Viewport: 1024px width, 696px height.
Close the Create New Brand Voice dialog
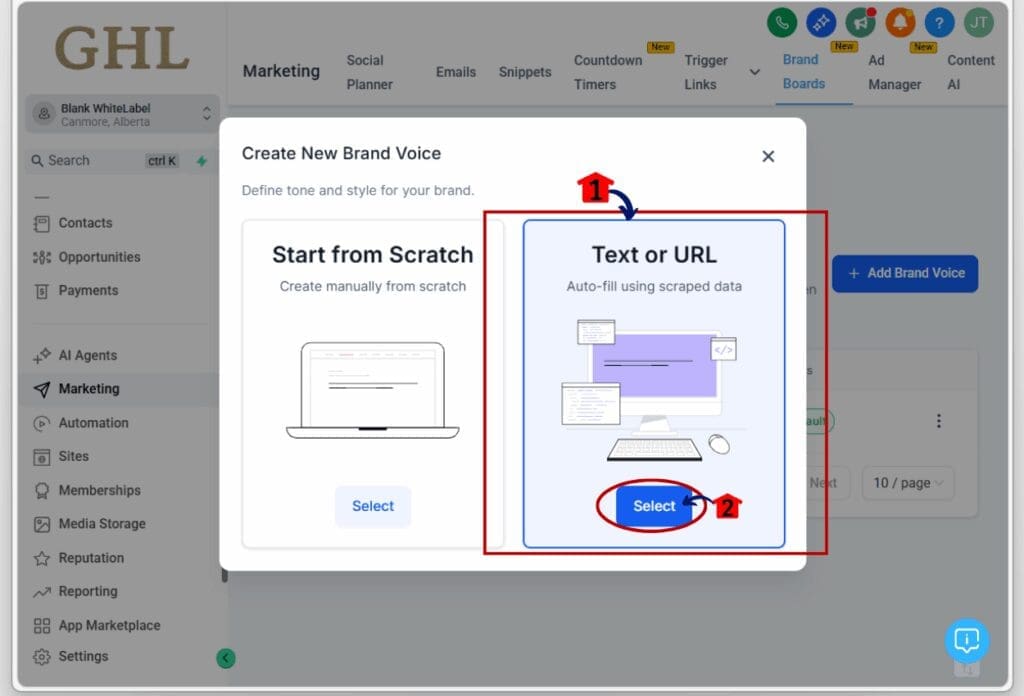(768, 156)
